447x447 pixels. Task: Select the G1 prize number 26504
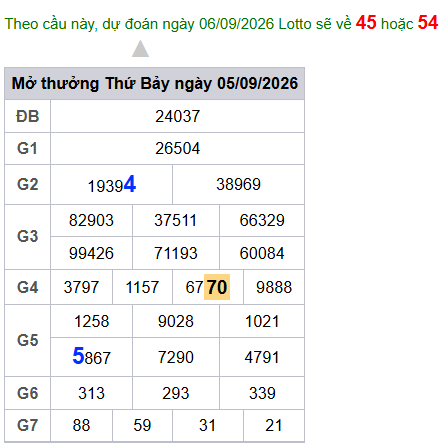click(x=178, y=148)
